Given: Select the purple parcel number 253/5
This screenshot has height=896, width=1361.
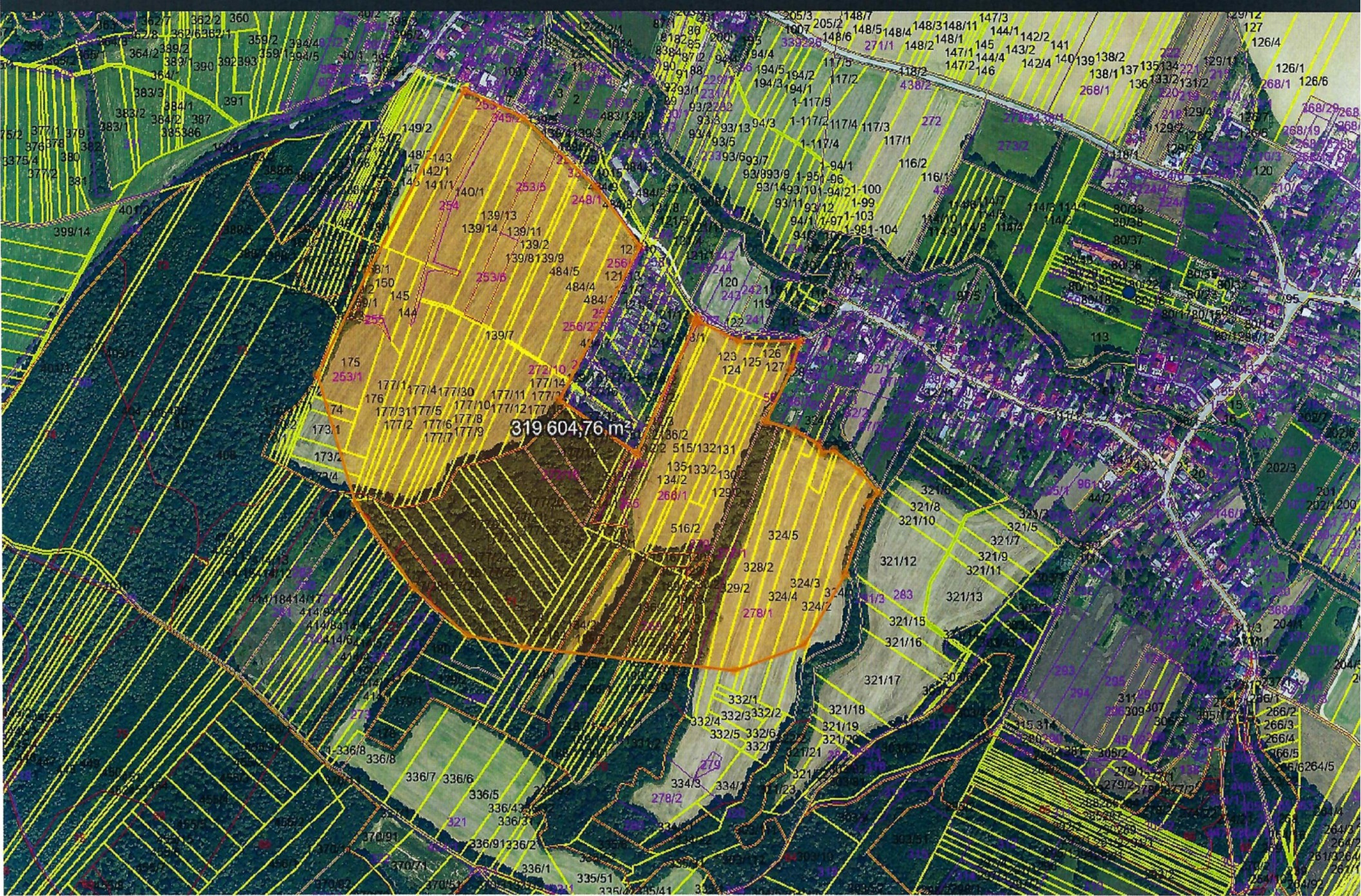Looking at the screenshot, I should pyautogui.click(x=531, y=187).
